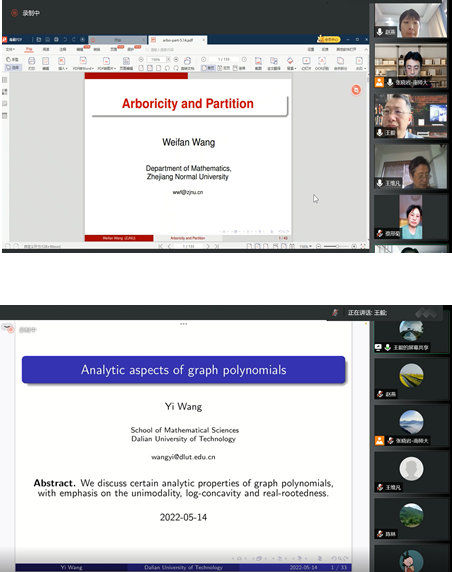Switch to the Read (阅读) ribbon tab
The image size is (452, 572).
(46, 49)
